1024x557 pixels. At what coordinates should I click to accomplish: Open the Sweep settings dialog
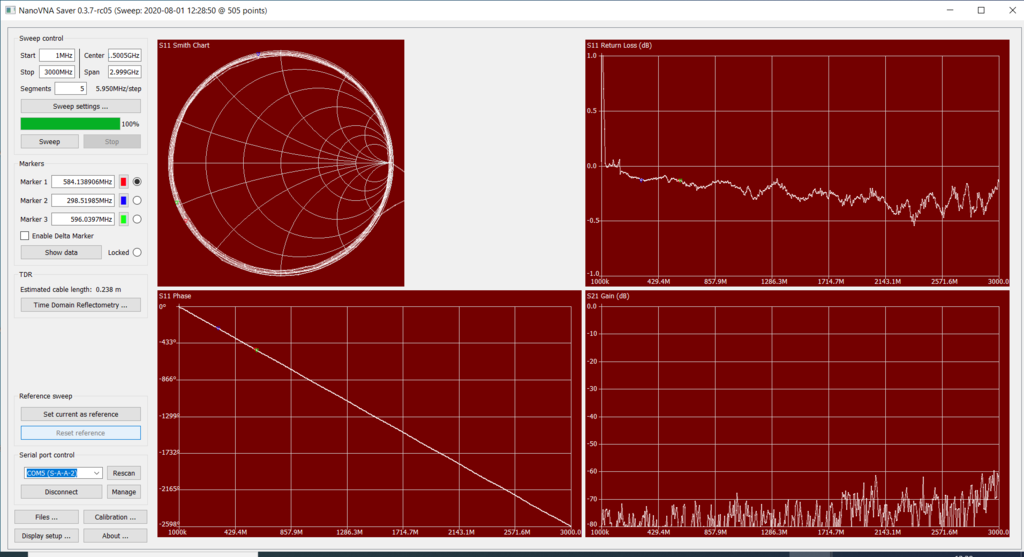[80, 106]
